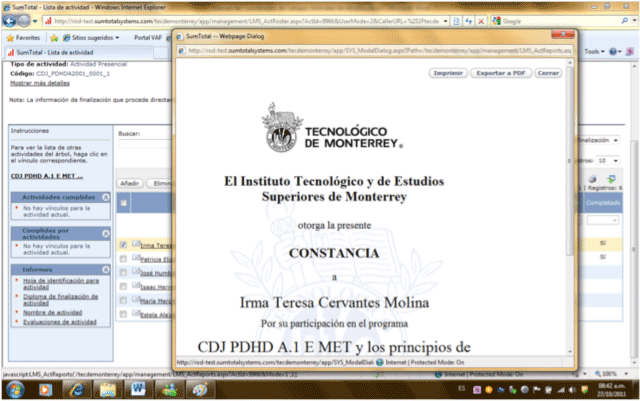Image resolution: width=640 pixels, height=401 pixels.
Task: Click the browser Back arrow button
Action: pyautogui.click(x=10, y=21)
